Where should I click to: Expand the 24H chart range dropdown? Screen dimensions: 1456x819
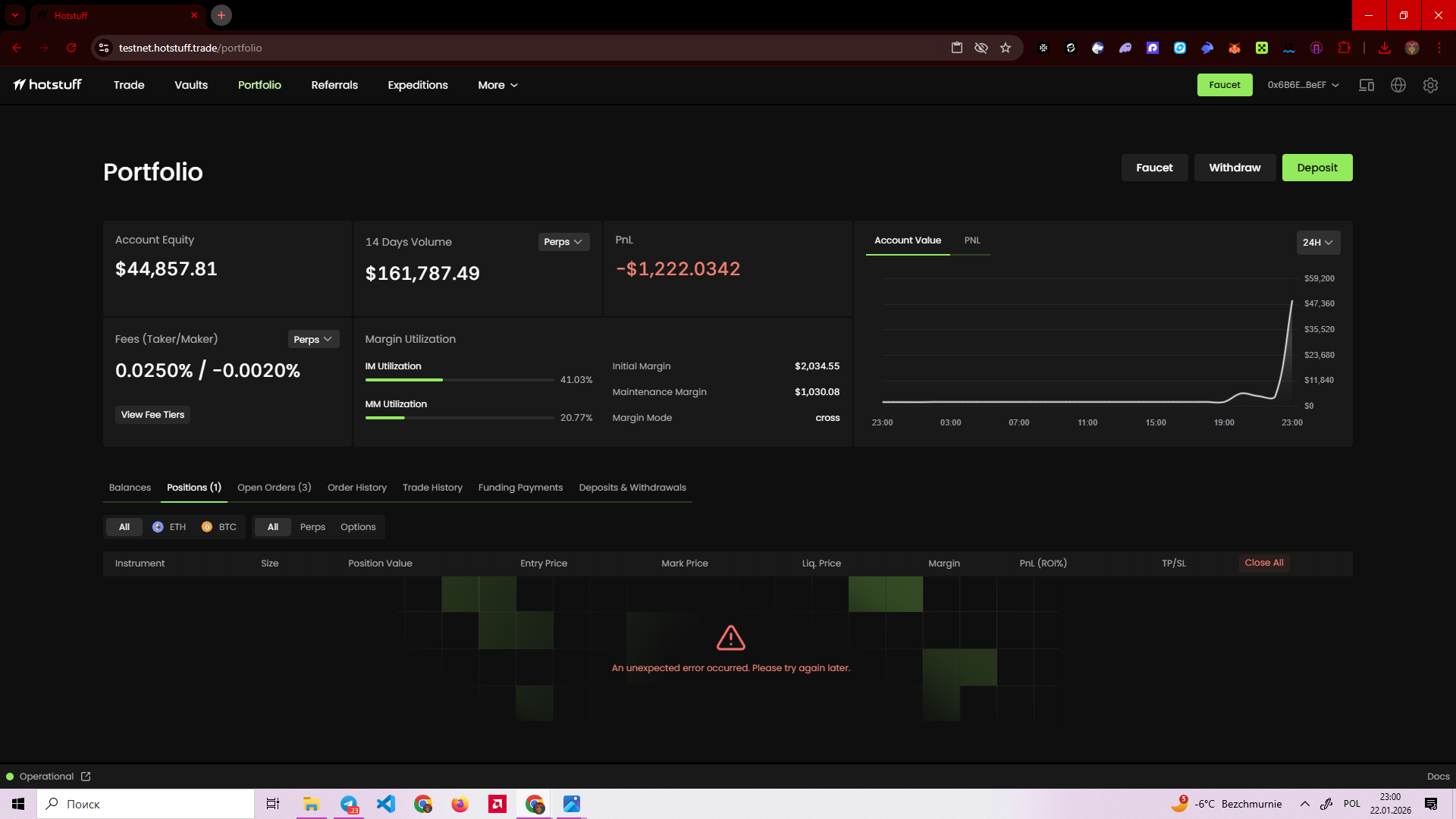(1317, 243)
